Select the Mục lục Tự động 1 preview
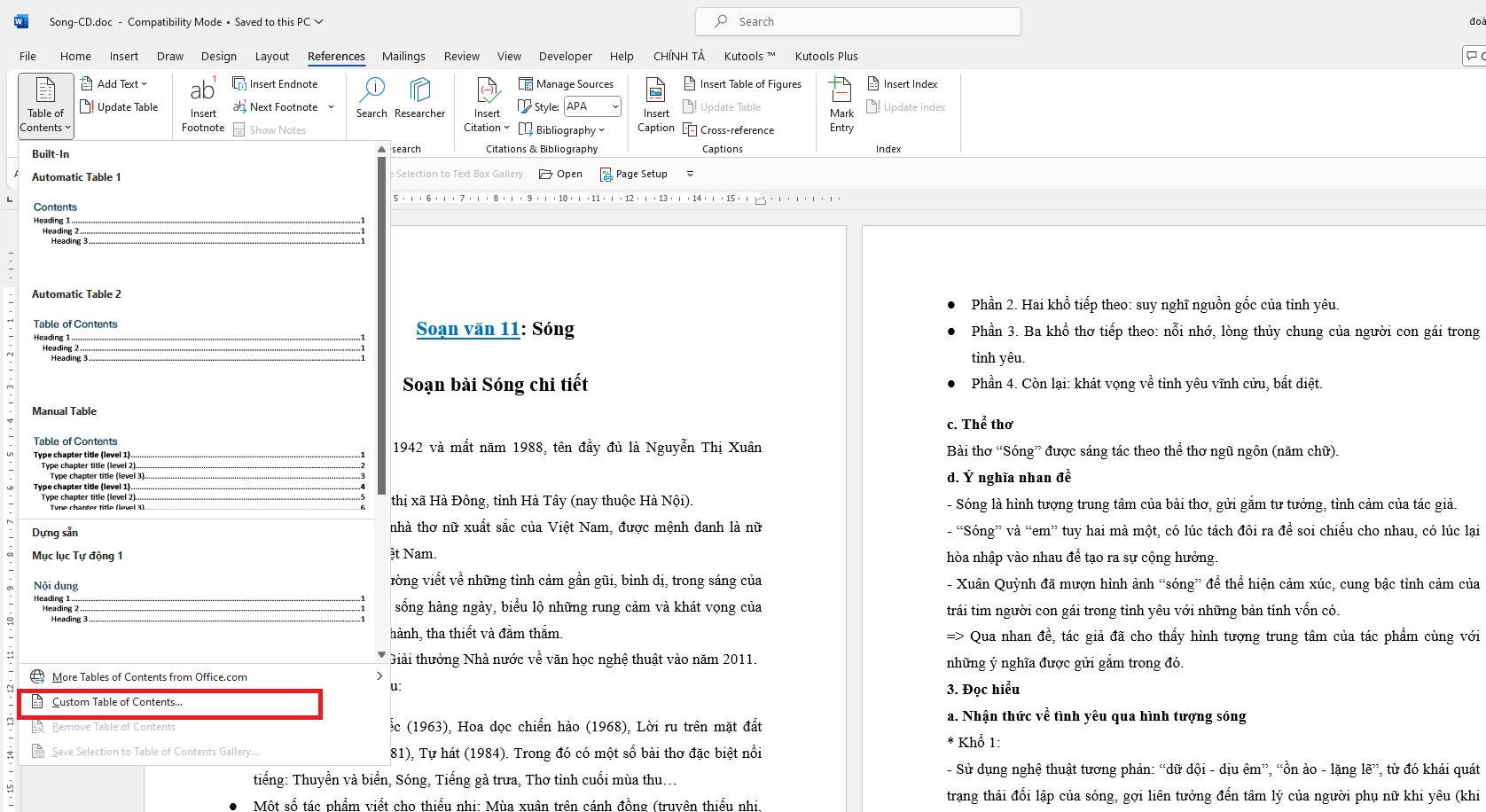 [199, 603]
